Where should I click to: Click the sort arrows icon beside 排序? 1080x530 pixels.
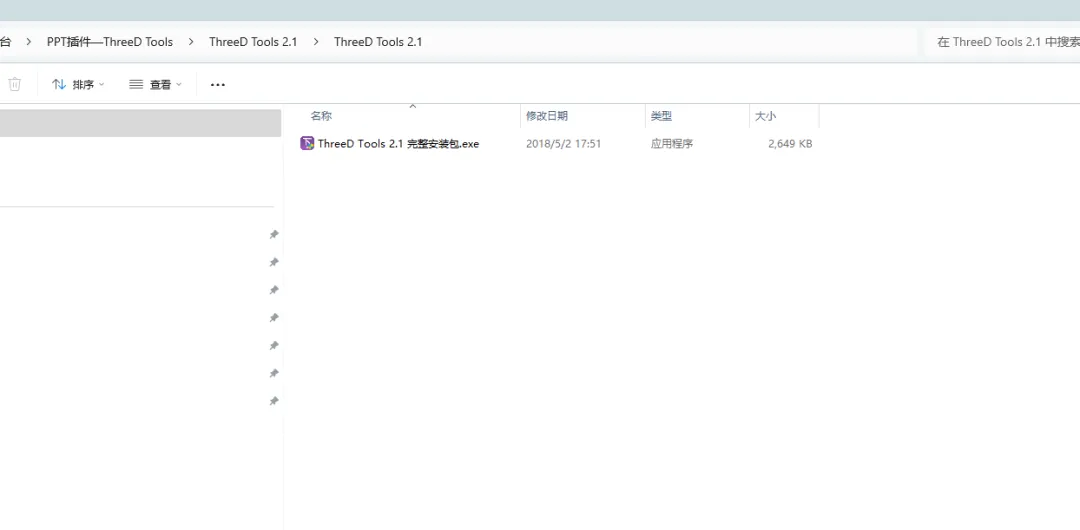click(59, 84)
